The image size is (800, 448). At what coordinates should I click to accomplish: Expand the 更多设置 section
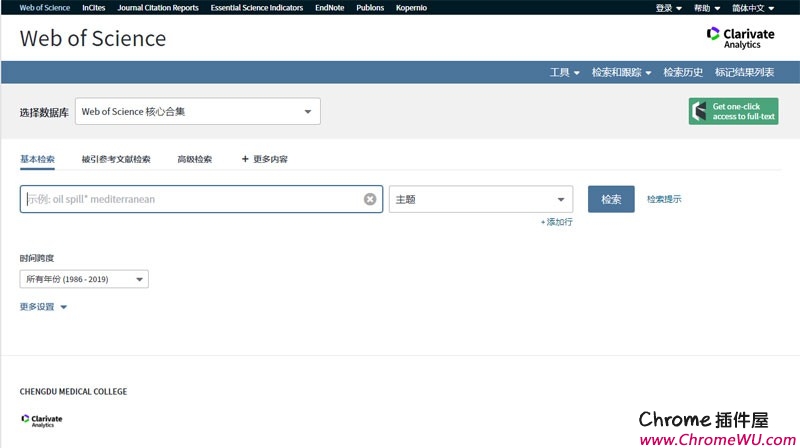coord(43,307)
